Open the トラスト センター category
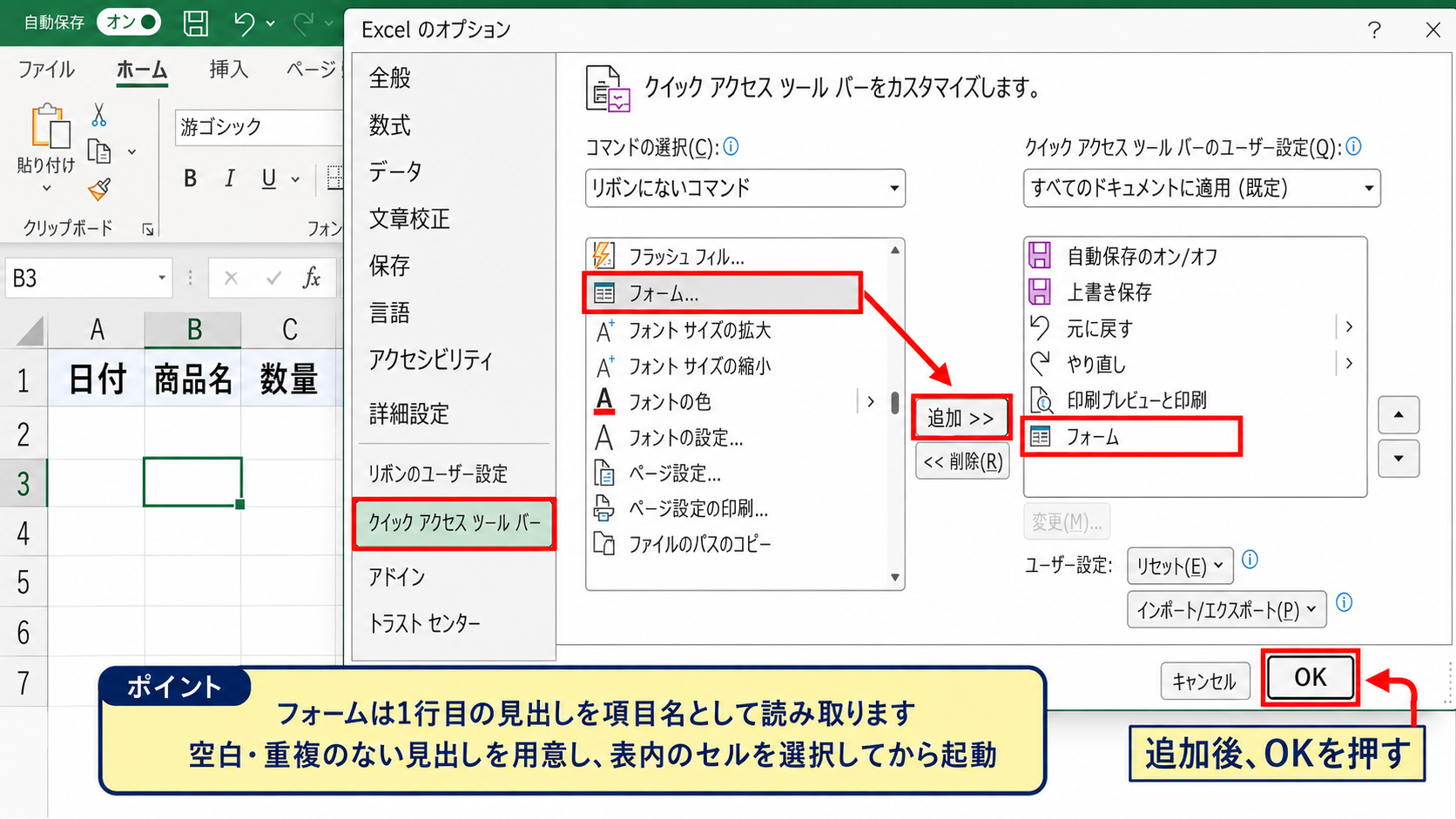The width and height of the screenshot is (1456, 819). point(424,624)
